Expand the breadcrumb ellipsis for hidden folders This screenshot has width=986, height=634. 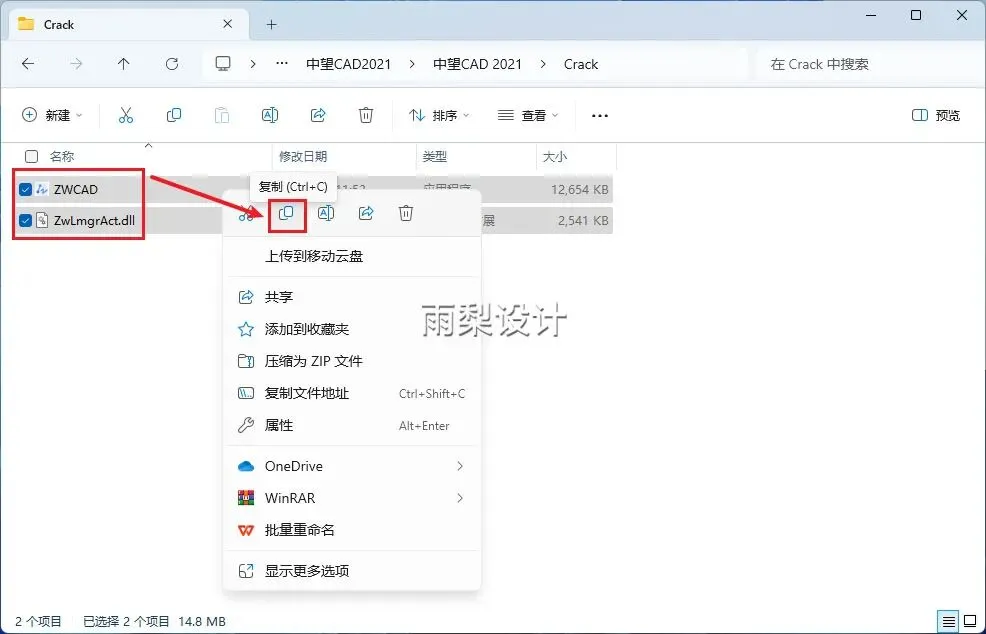282,64
